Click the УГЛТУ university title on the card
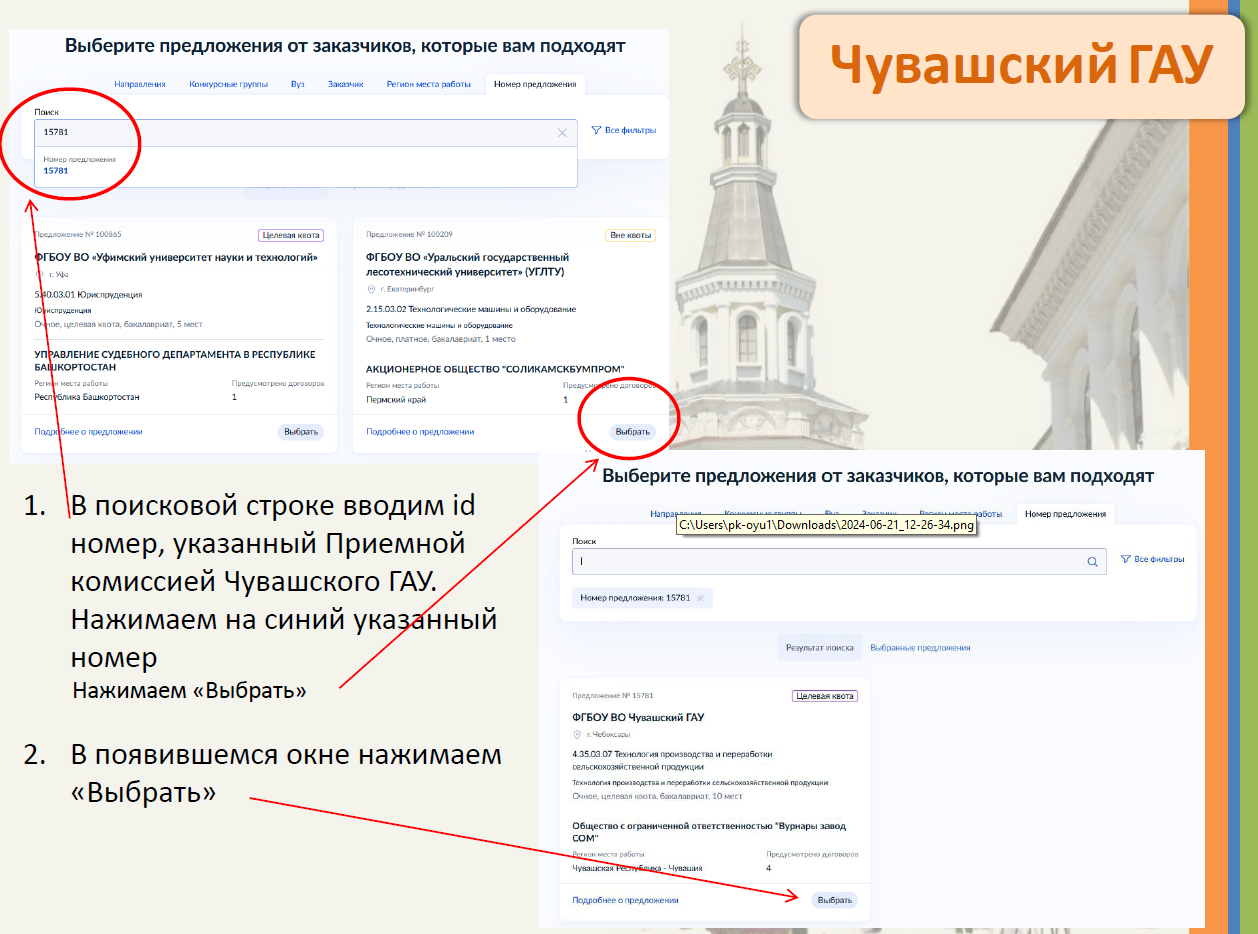 click(x=467, y=265)
